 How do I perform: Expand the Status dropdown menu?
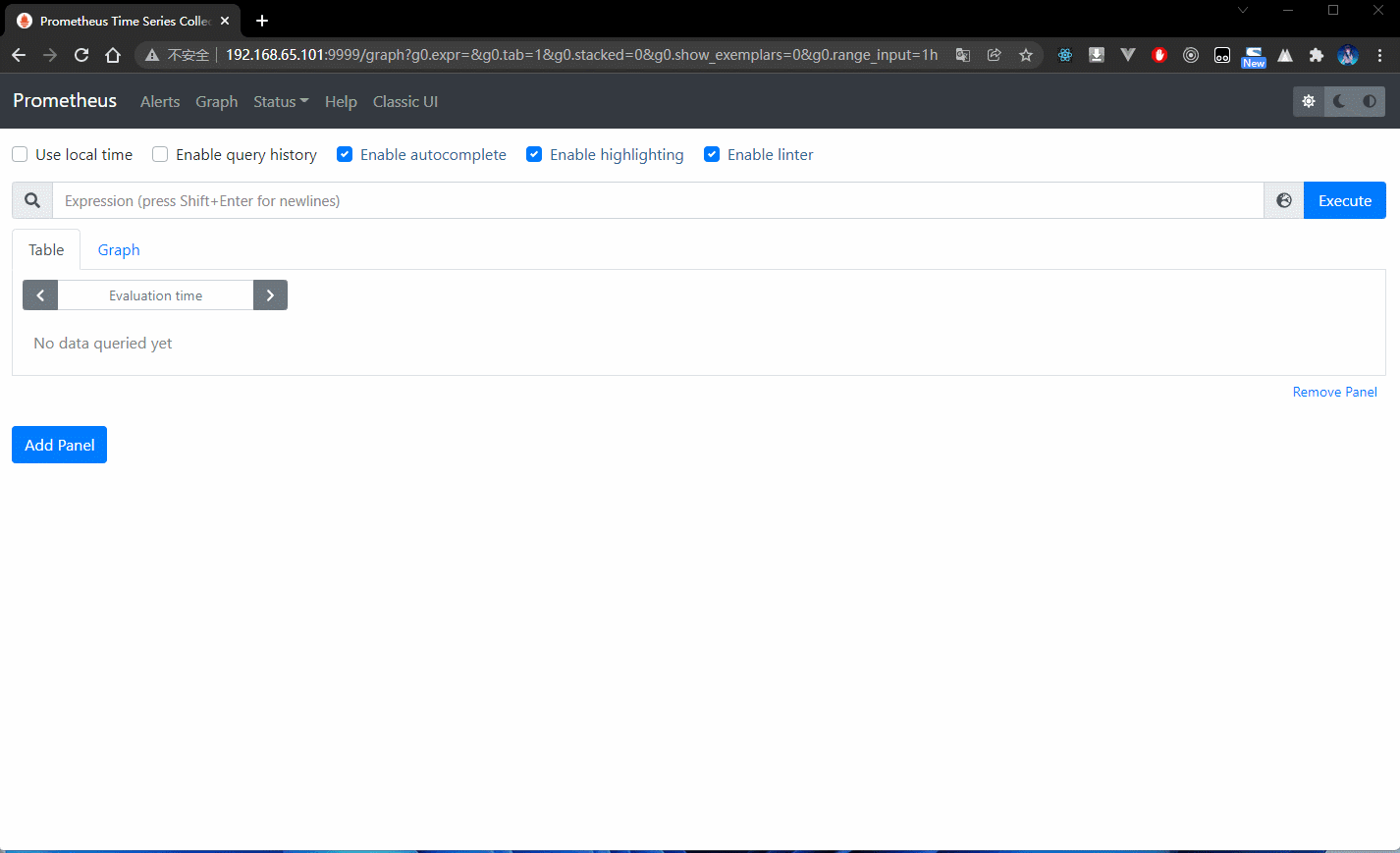click(281, 101)
